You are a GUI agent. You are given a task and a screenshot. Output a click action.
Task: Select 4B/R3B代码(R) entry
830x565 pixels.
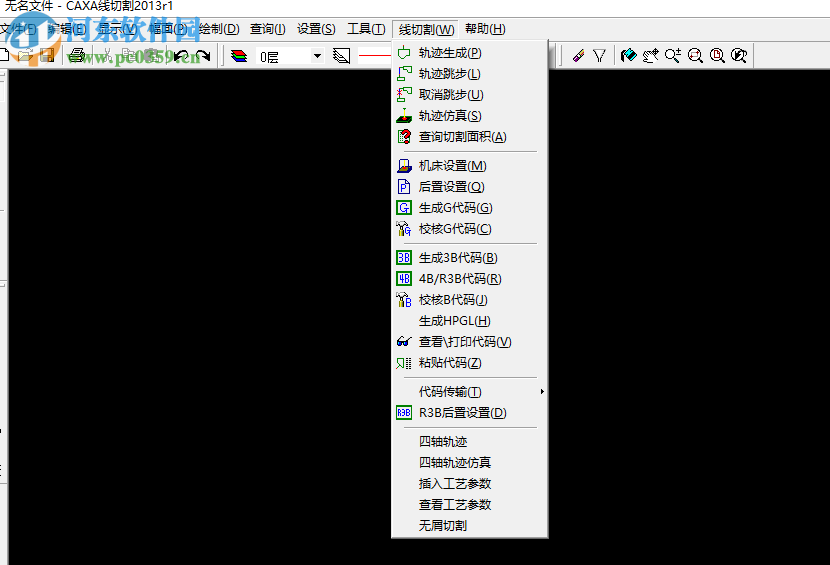[x=470, y=279]
